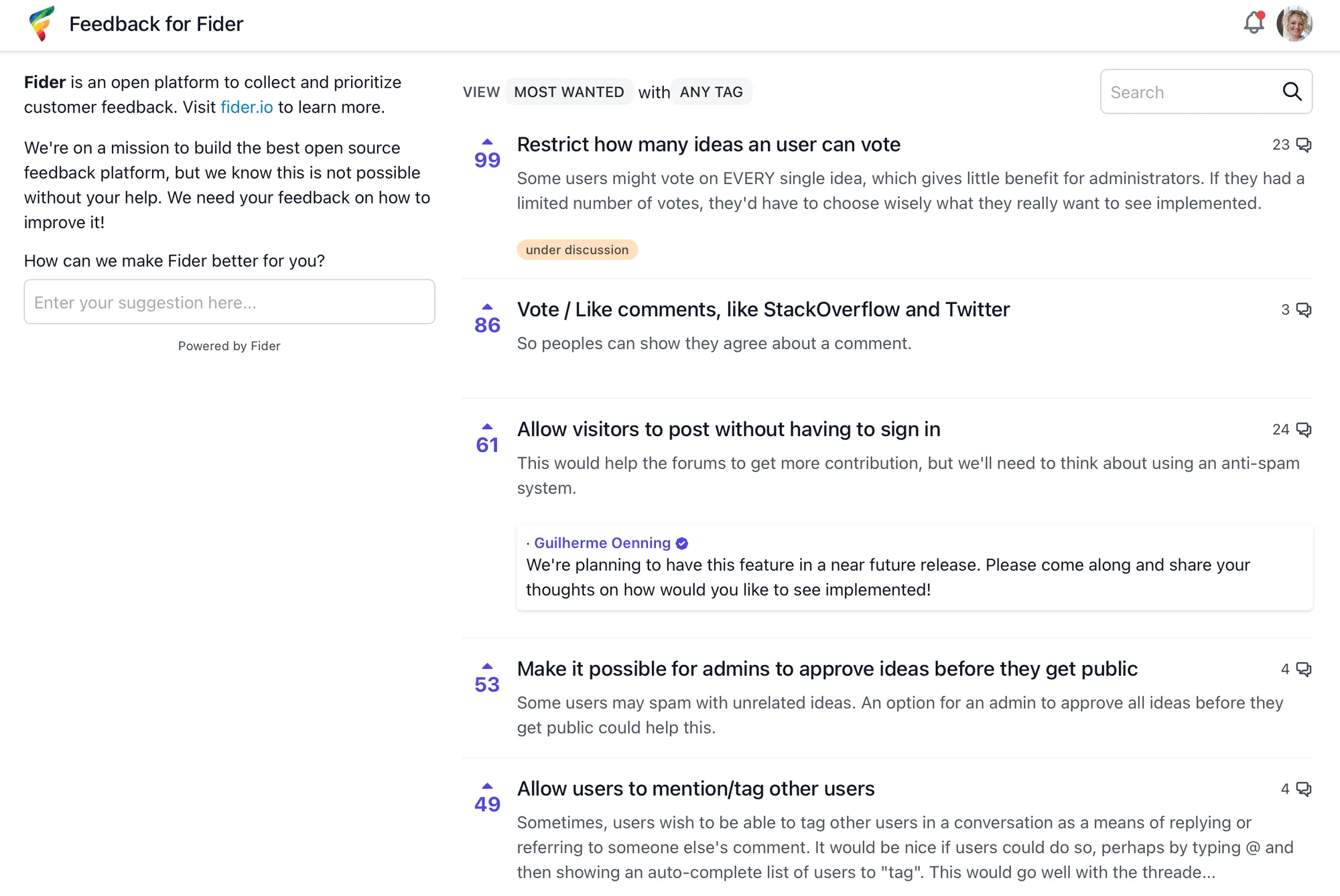This screenshot has width=1340, height=896.
Task: Visit the fider.io link
Action: coord(247,107)
